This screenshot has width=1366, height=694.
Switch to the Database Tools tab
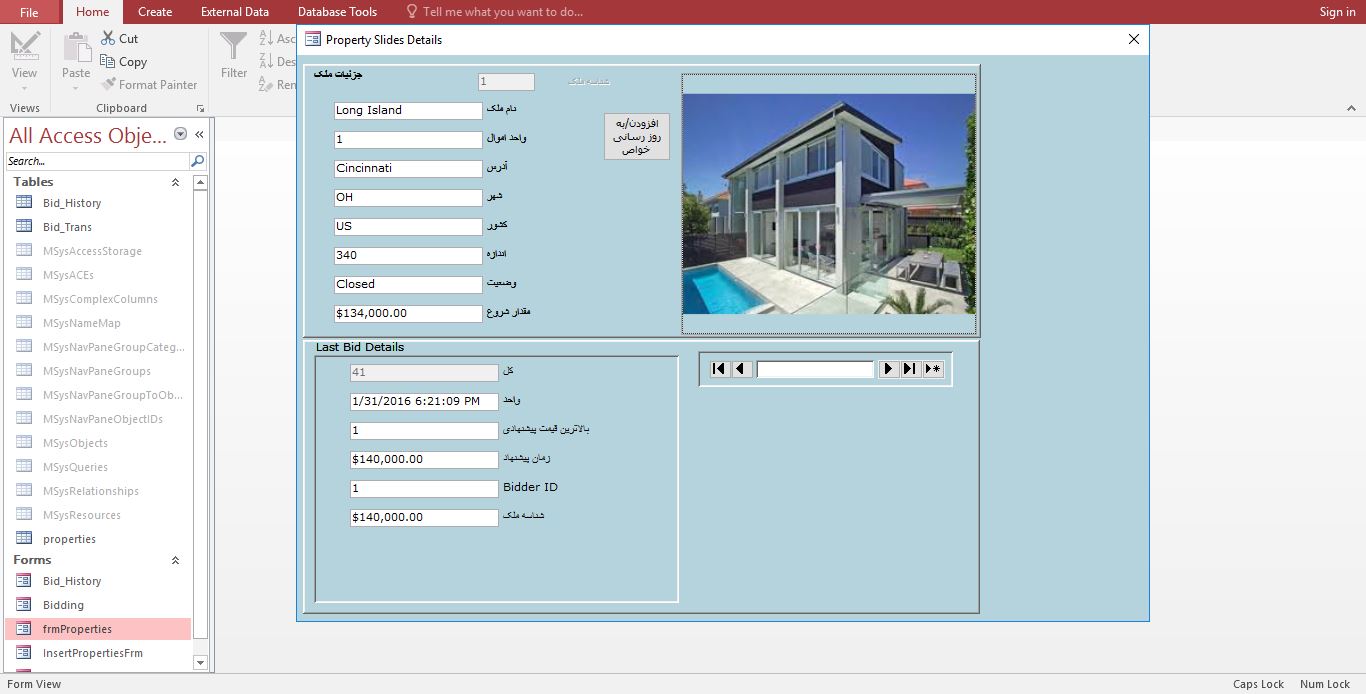[x=338, y=12]
